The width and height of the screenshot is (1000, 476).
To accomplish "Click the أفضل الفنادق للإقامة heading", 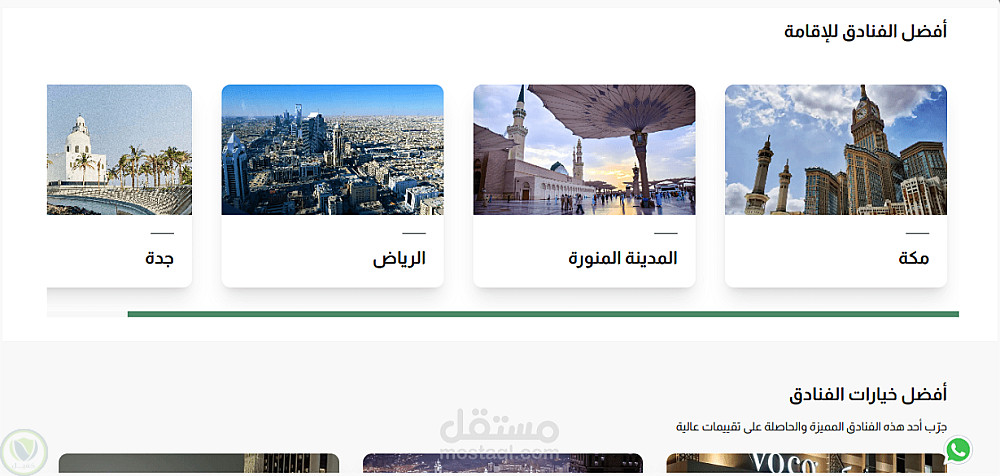I will (865, 31).
